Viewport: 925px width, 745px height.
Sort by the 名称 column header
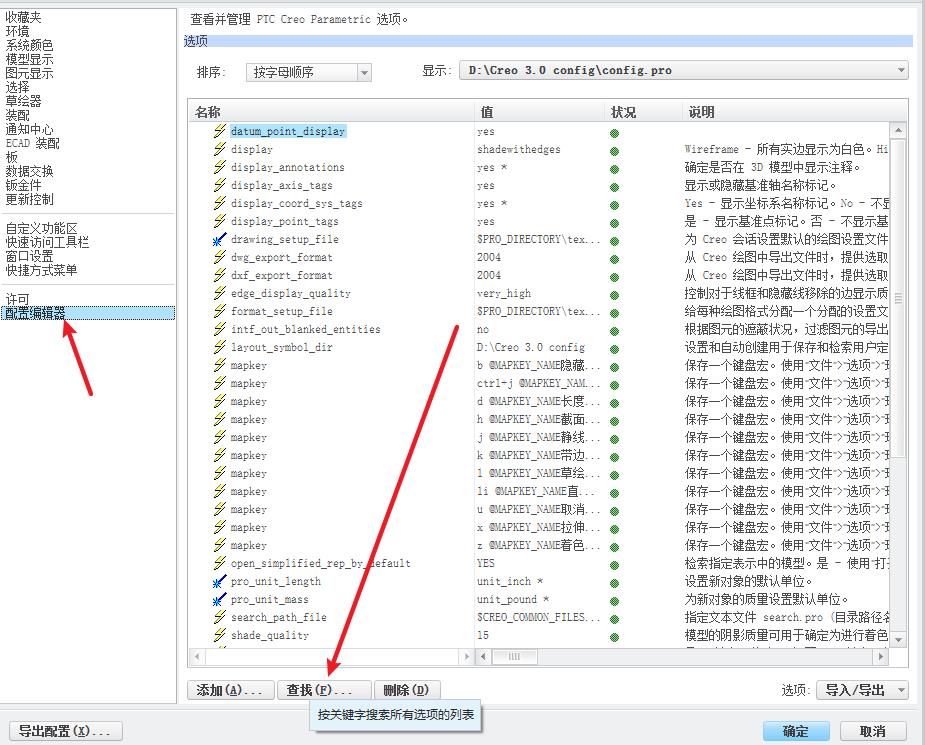[x=332, y=112]
